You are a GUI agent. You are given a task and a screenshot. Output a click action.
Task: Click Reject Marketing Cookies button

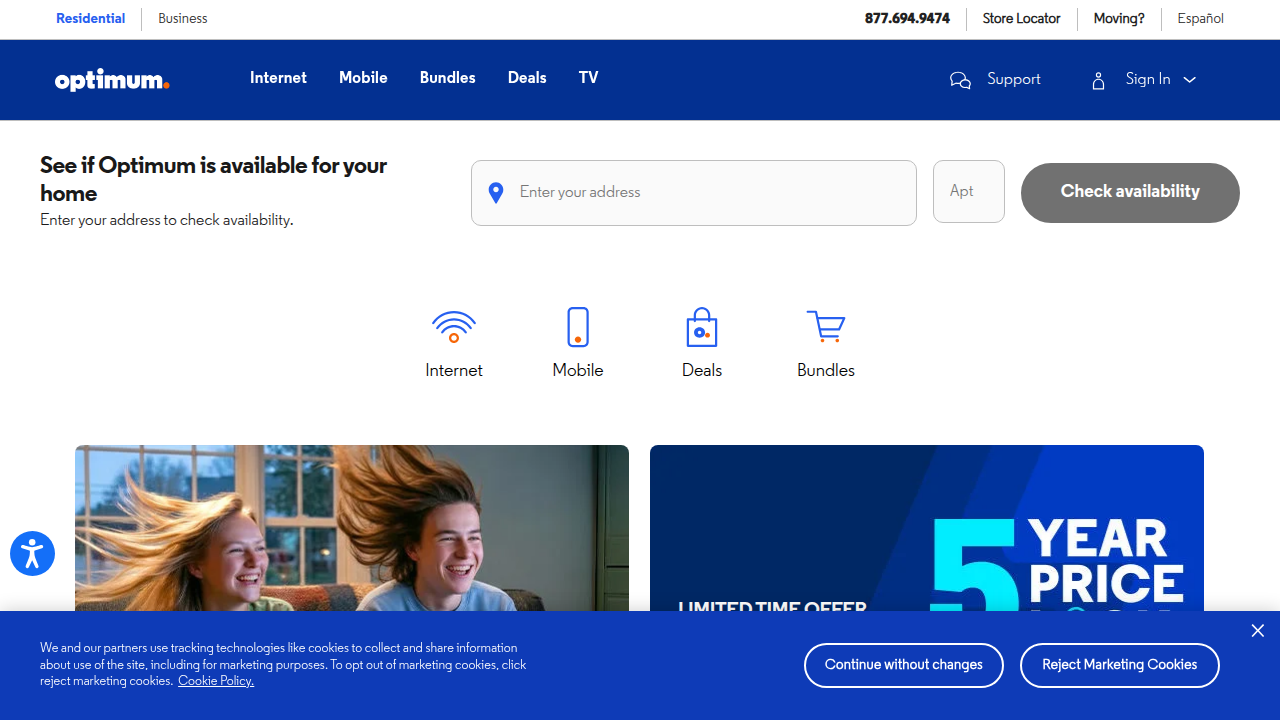(x=1120, y=665)
